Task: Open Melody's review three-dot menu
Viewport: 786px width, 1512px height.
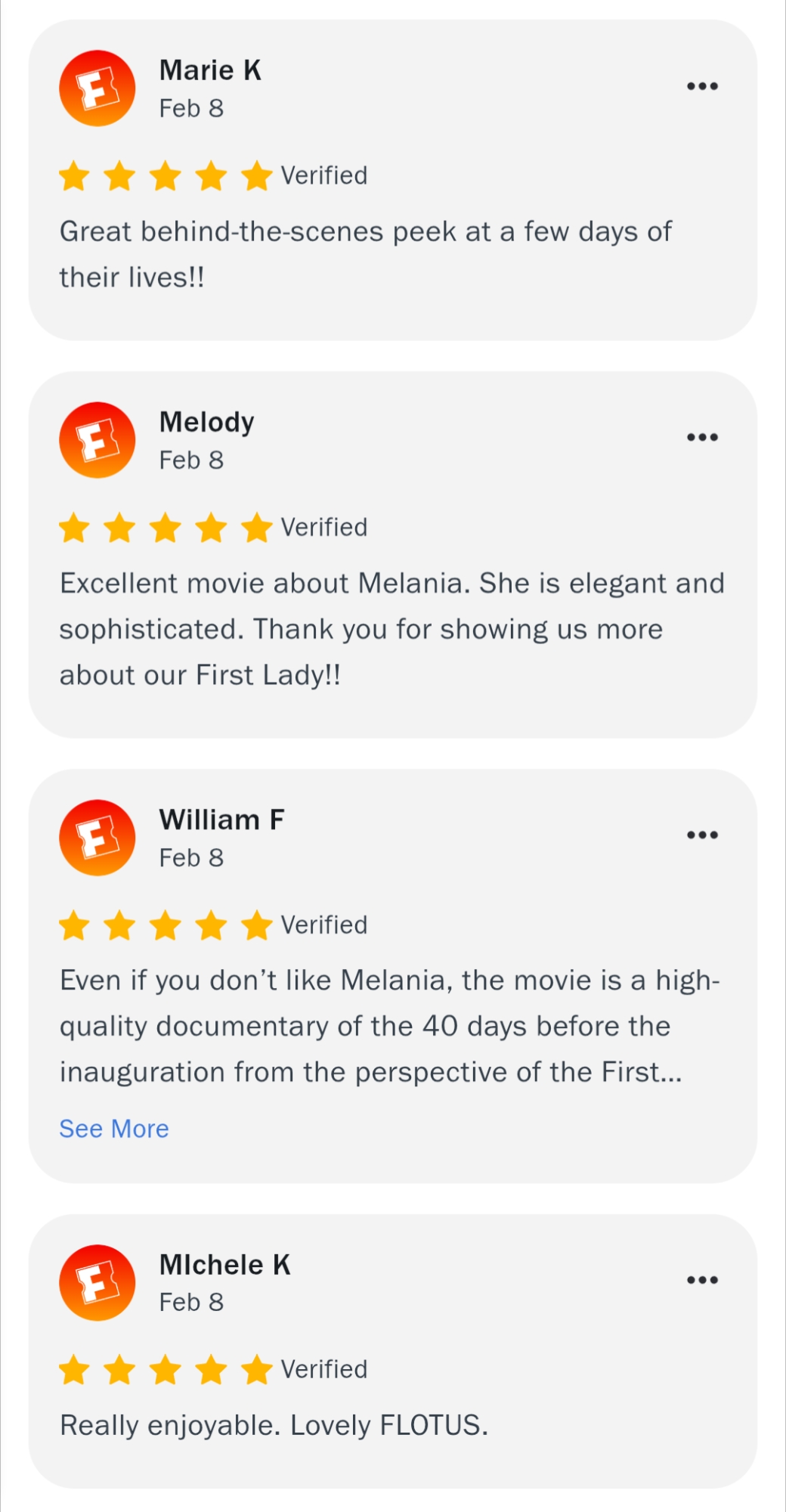Action: click(702, 438)
